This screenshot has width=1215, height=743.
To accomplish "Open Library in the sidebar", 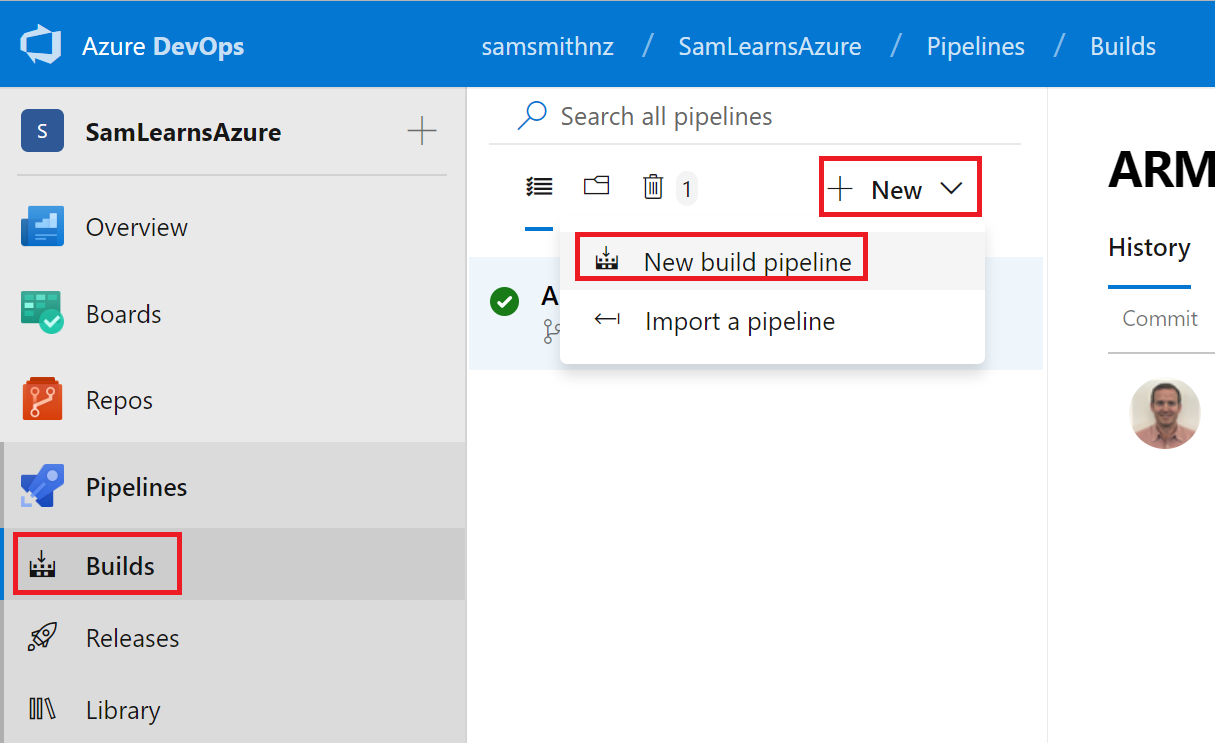I will pos(122,710).
